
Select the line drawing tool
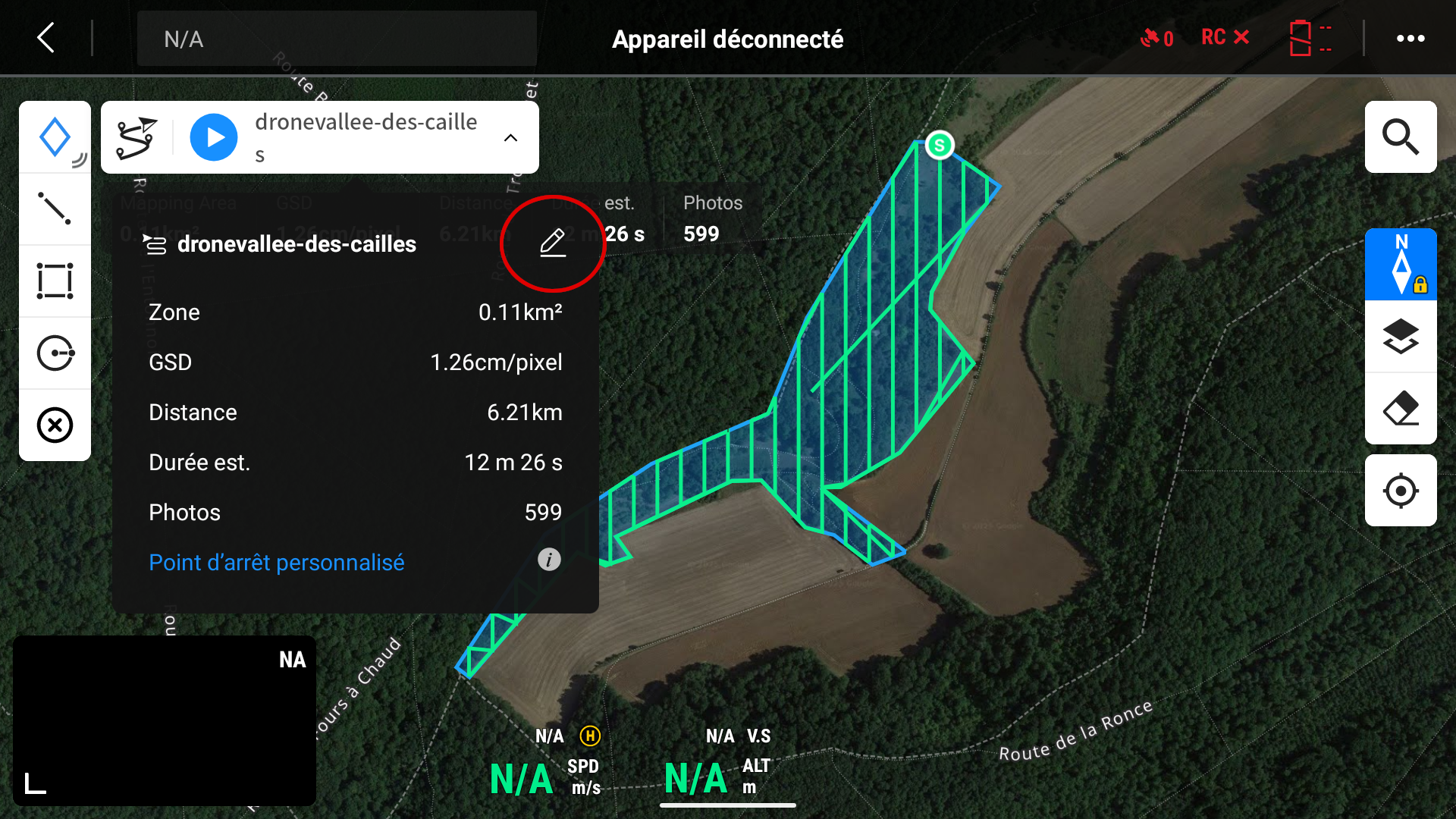(55, 209)
